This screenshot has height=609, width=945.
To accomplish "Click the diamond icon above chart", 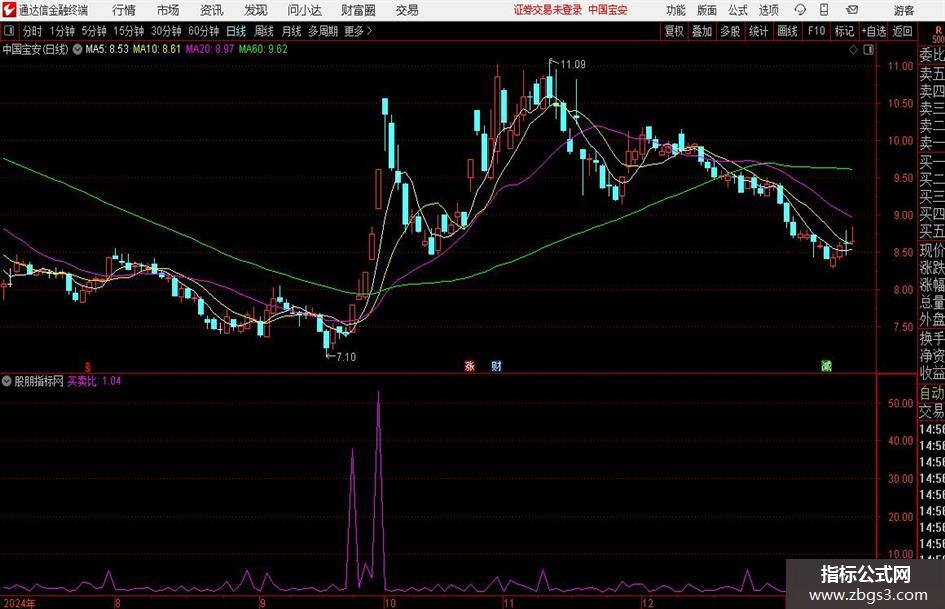I will [853, 50].
